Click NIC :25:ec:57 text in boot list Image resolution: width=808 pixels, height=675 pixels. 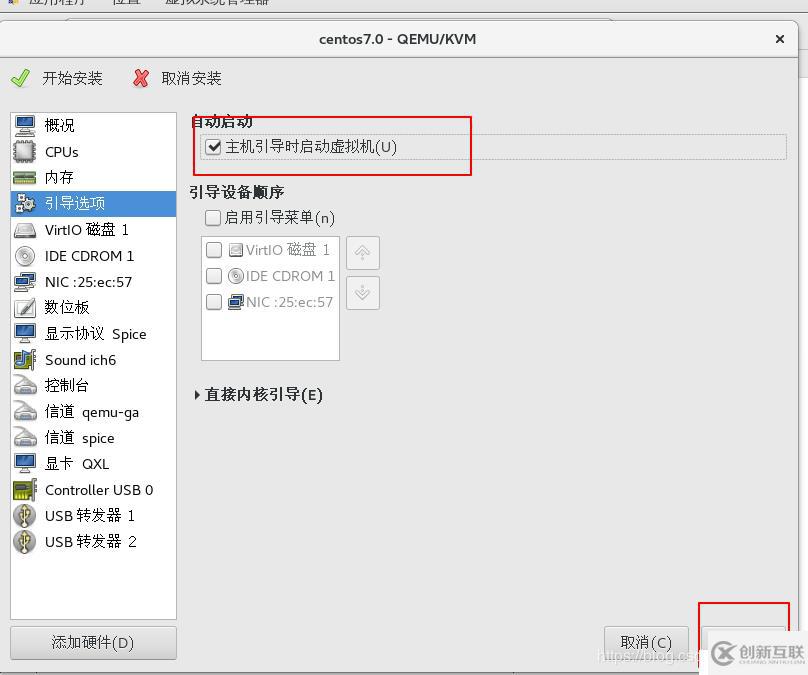tap(290, 302)
